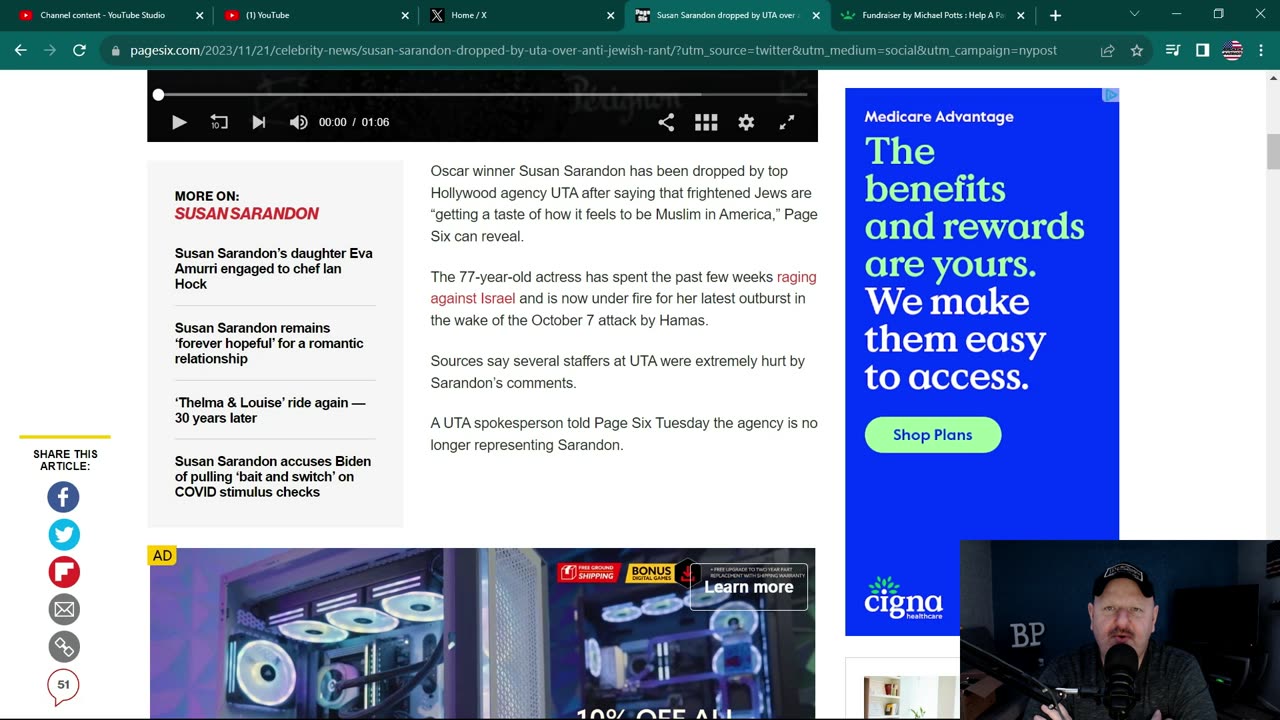Open video player settings gear
This screenshot has width=1280, height=720.
[x=746, y=122]
